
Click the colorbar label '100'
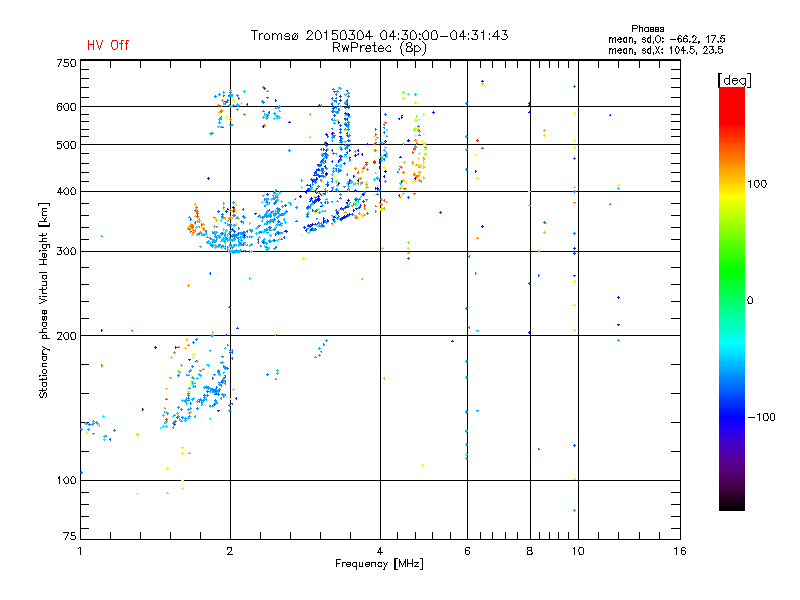757,184
